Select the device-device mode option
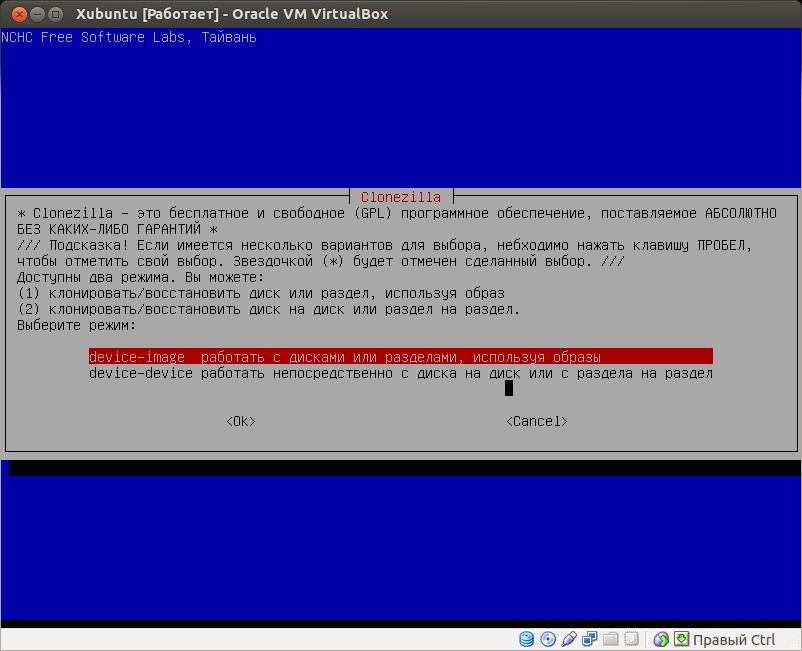 (x=400, y=373)
